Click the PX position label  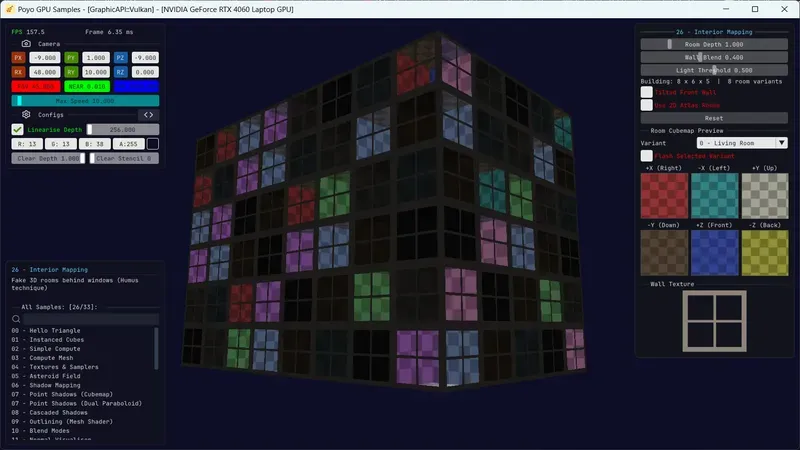[x=18, y=58]
